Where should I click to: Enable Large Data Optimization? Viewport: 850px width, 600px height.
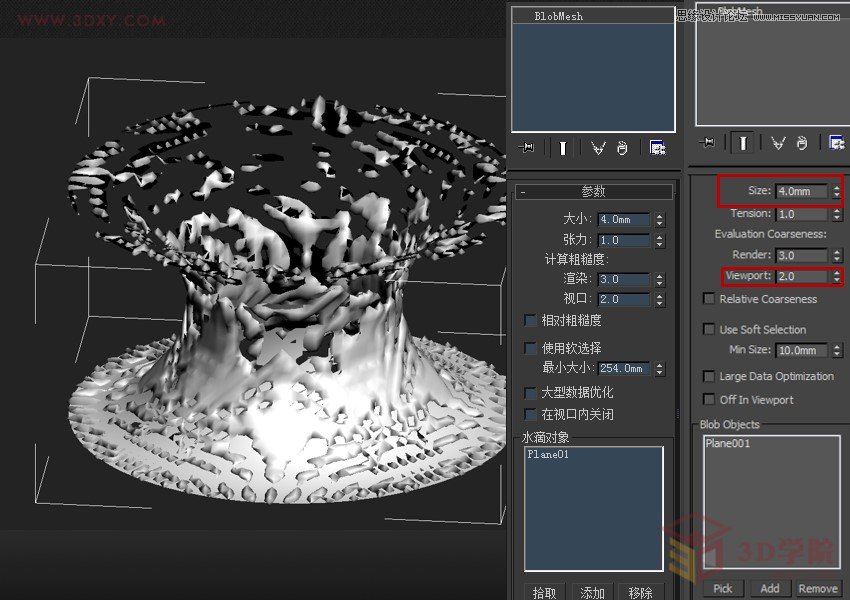709,376
